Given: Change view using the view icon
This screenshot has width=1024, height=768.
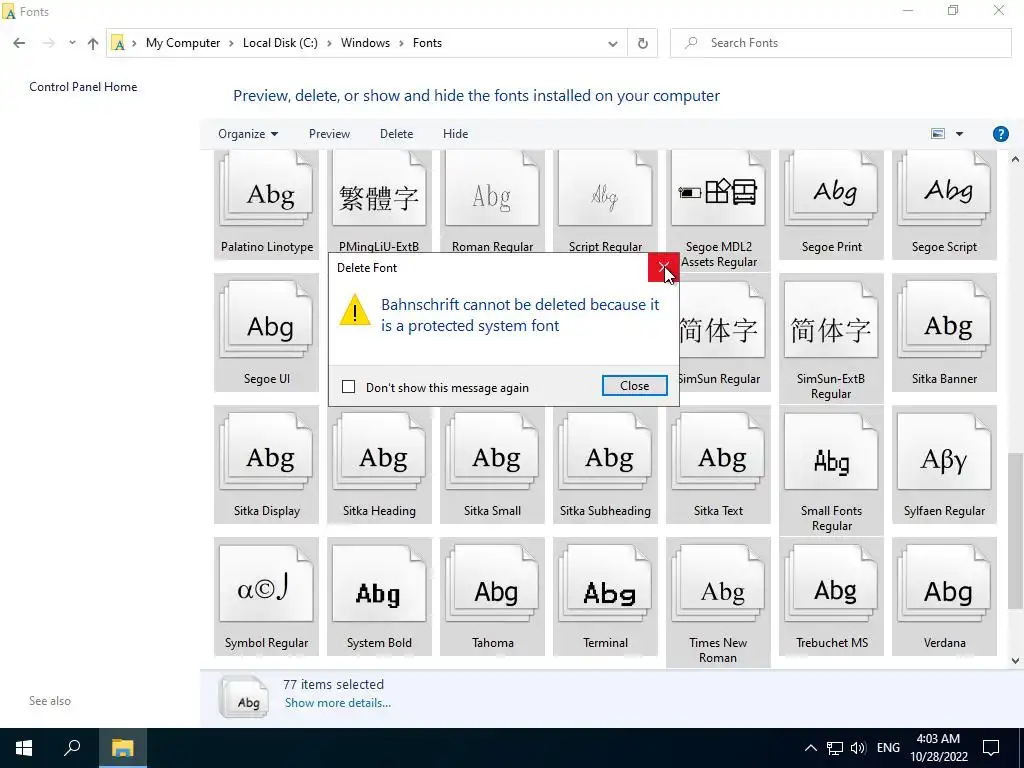Looking at the screenshot, I should (x=938, y=134).
